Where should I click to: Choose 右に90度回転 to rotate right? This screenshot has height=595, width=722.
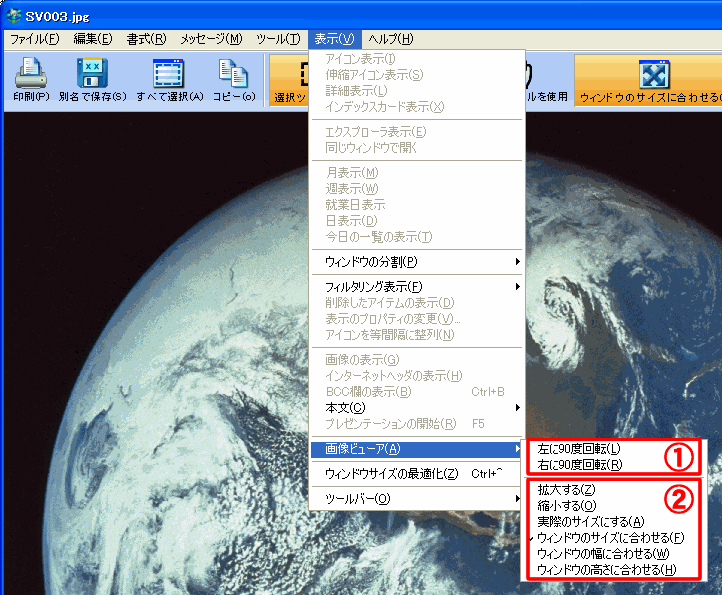point(578,464)
